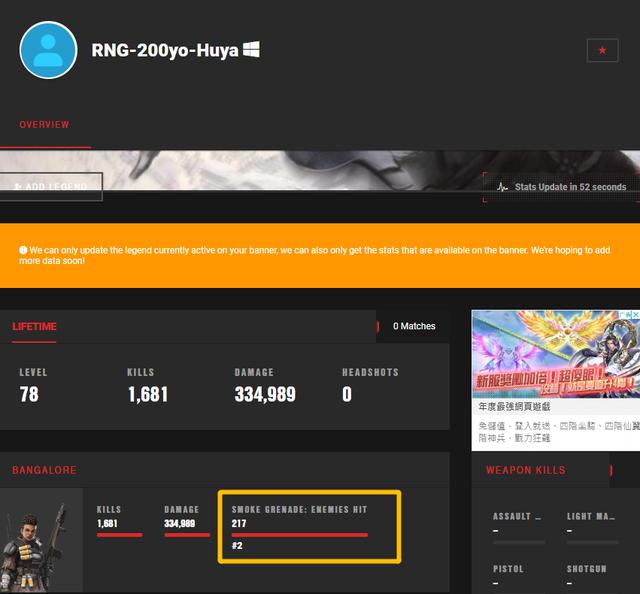This screenshot has width=640, height=594.
Task: Click Bangalore's Kills progress bar
Action: [x=120, y=535]
